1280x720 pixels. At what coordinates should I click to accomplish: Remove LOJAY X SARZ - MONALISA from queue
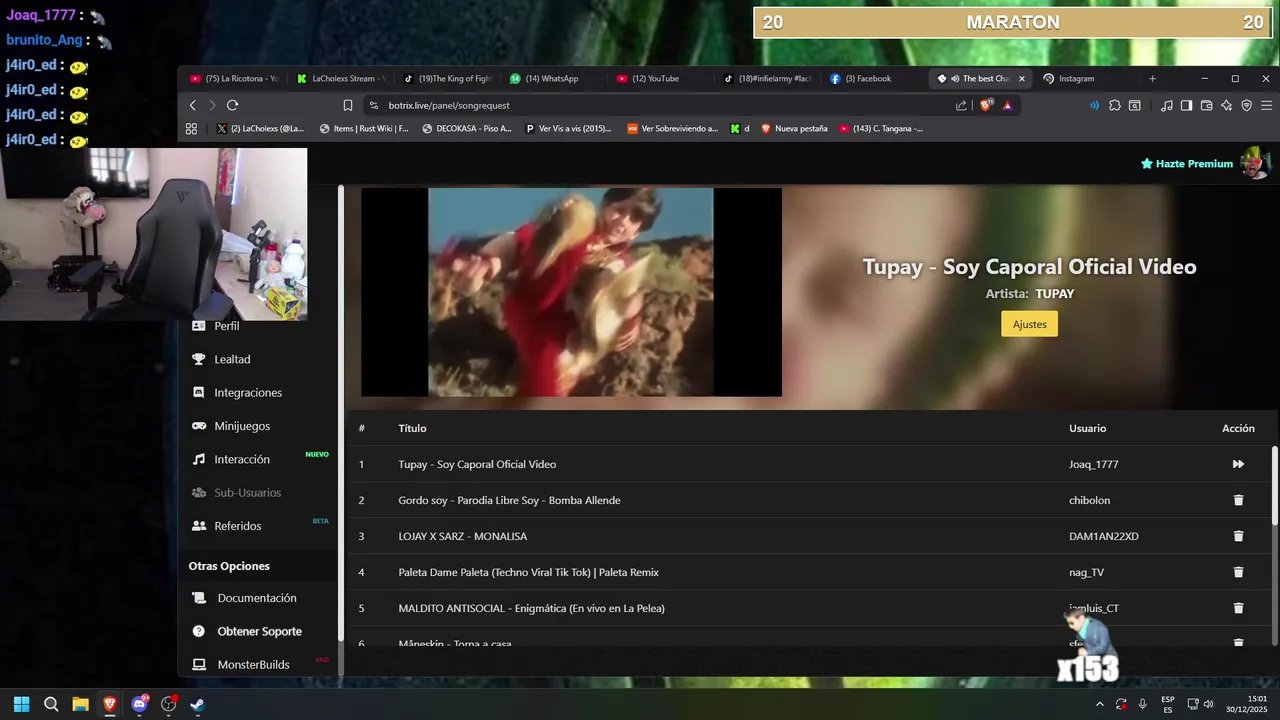[1238, 536]
